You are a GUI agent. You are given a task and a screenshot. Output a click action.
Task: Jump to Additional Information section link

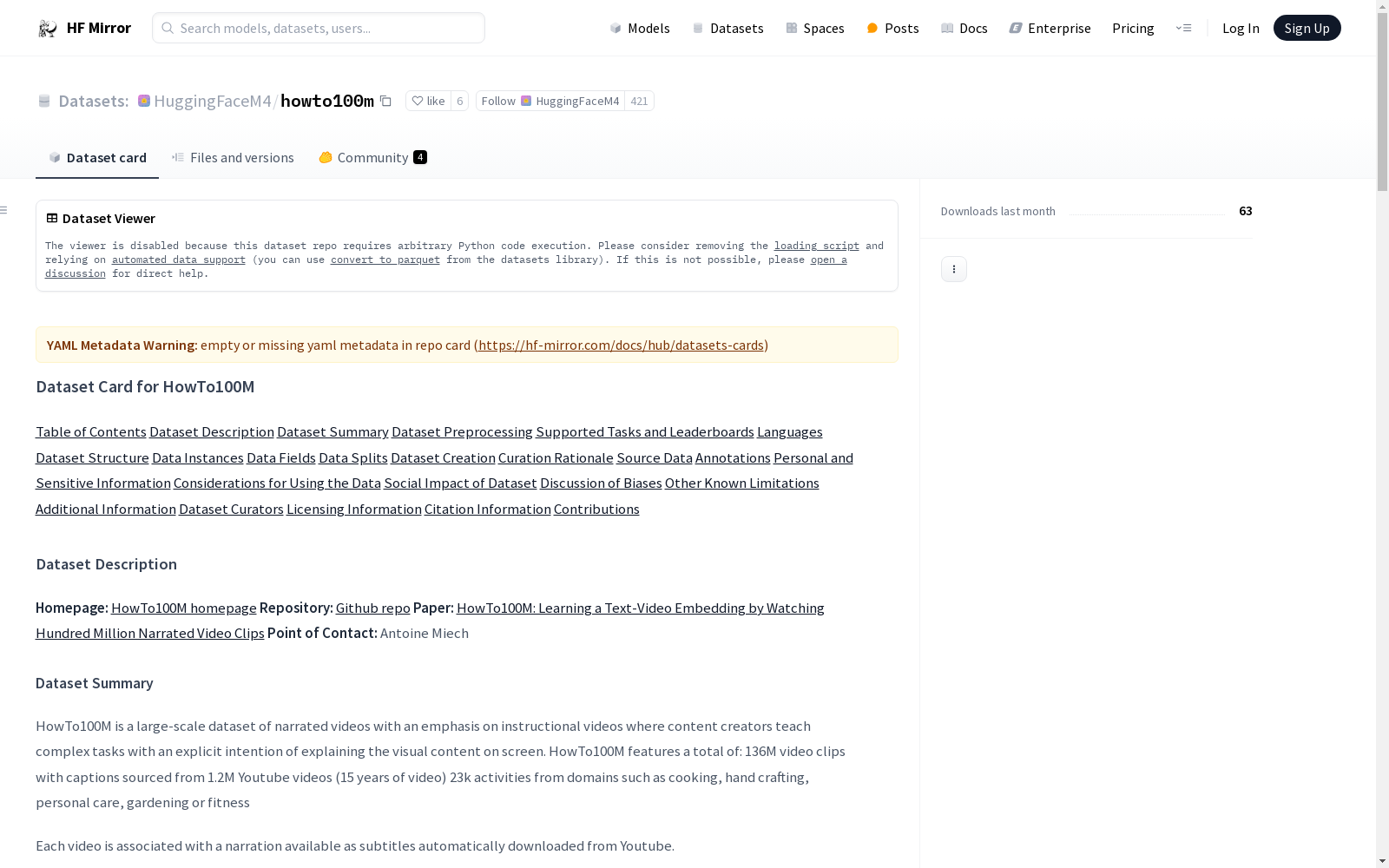(106, 510)
